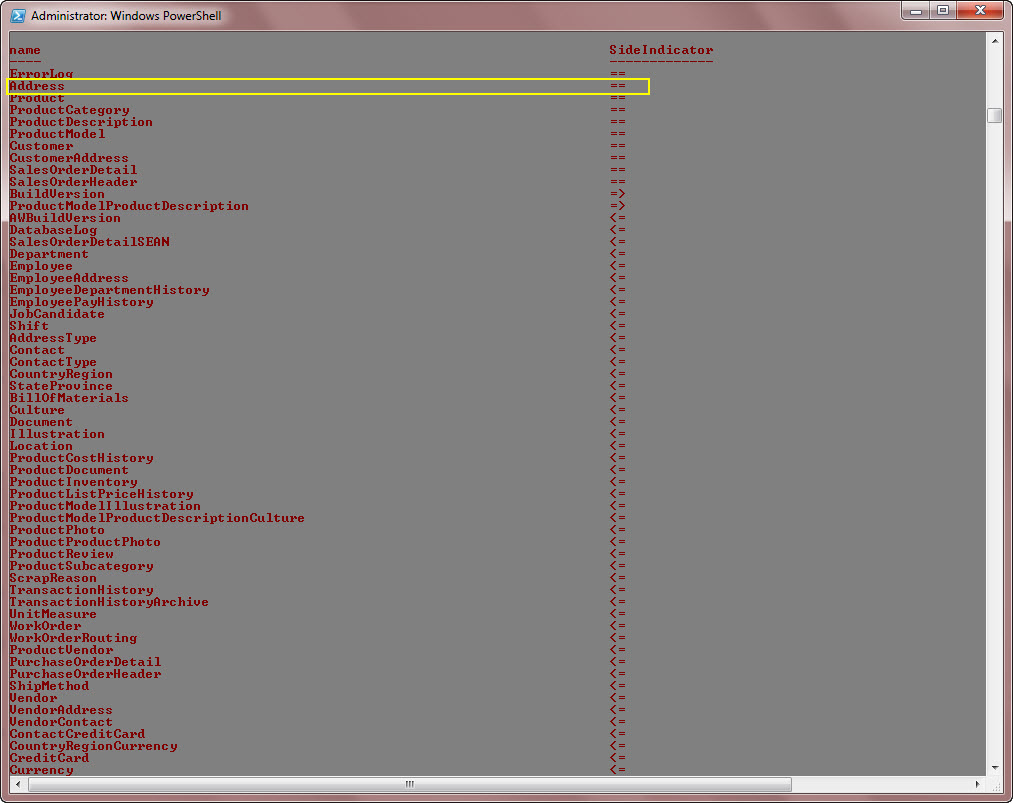Image resolution: width=1013 pixels, height=803 pixels.
Task: Click the horizontal scrollbar right arrow
Action: click(x=977, y=784)
